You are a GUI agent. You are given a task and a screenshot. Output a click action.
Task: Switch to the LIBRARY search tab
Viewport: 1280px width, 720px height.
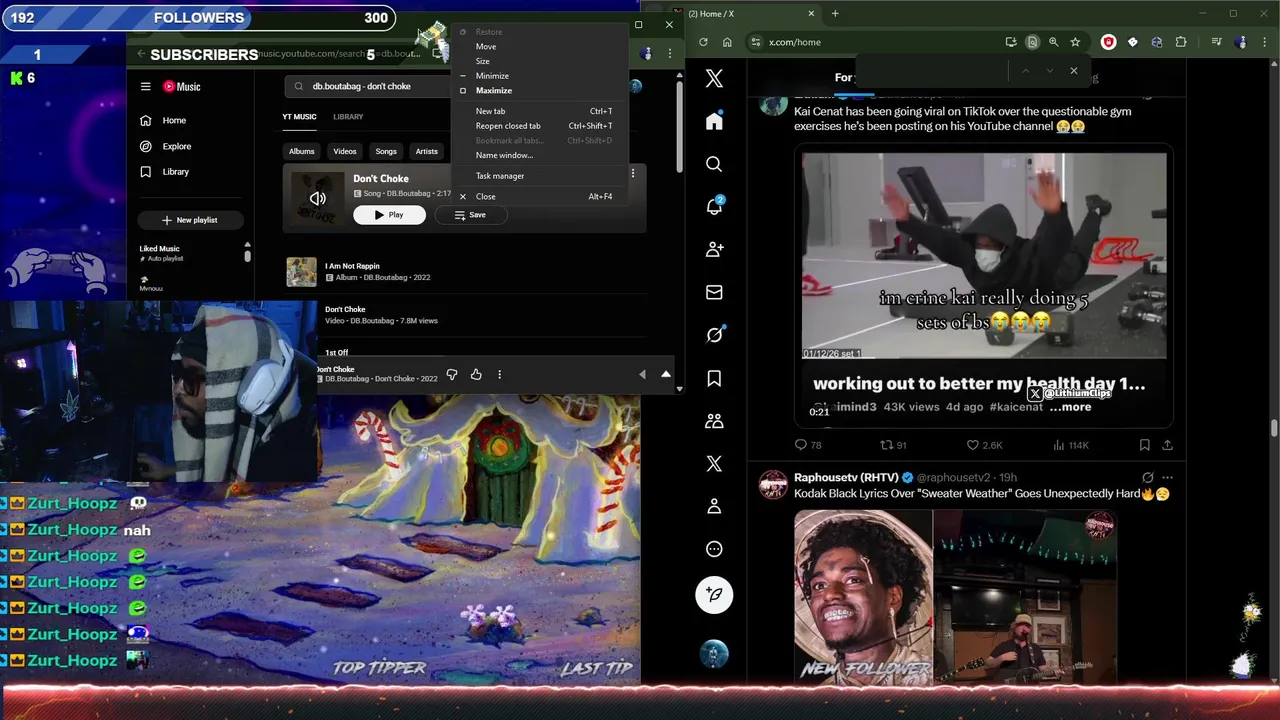348,117
